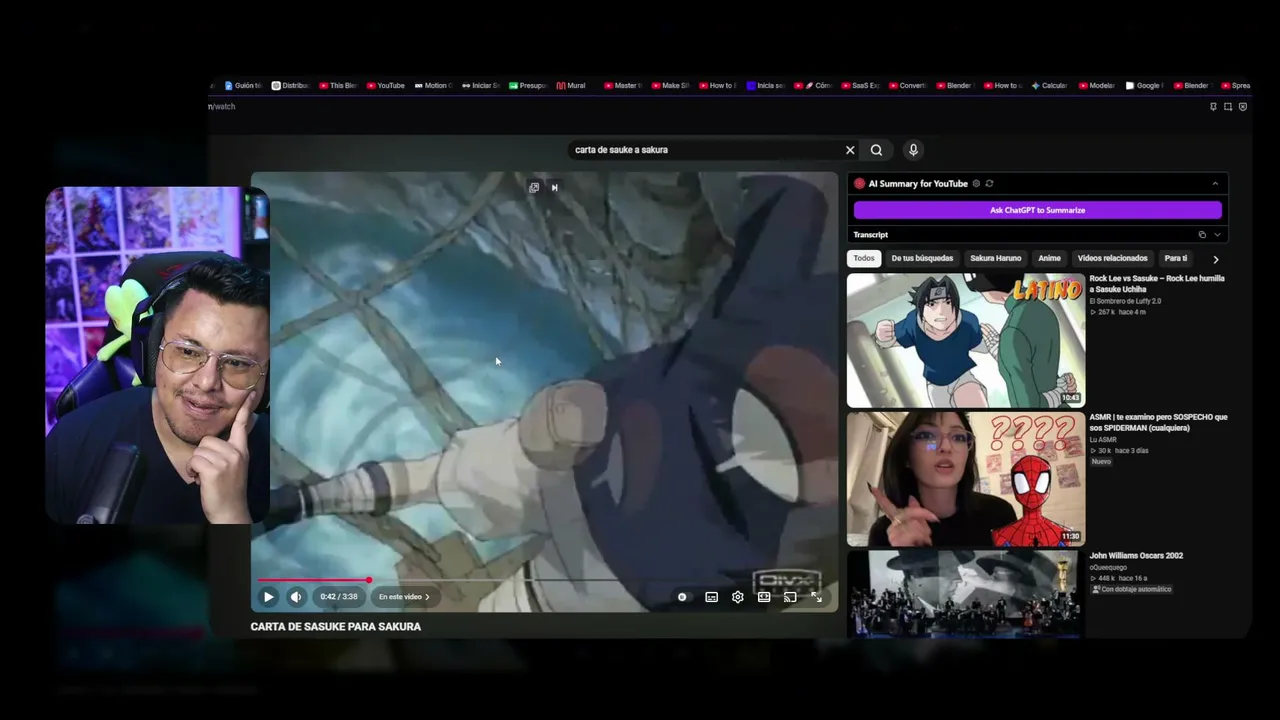The height and width of the screenshot is (720, 1280).
Task: Open the 'Modelar' bookmark
Action: coord(1097,86)
